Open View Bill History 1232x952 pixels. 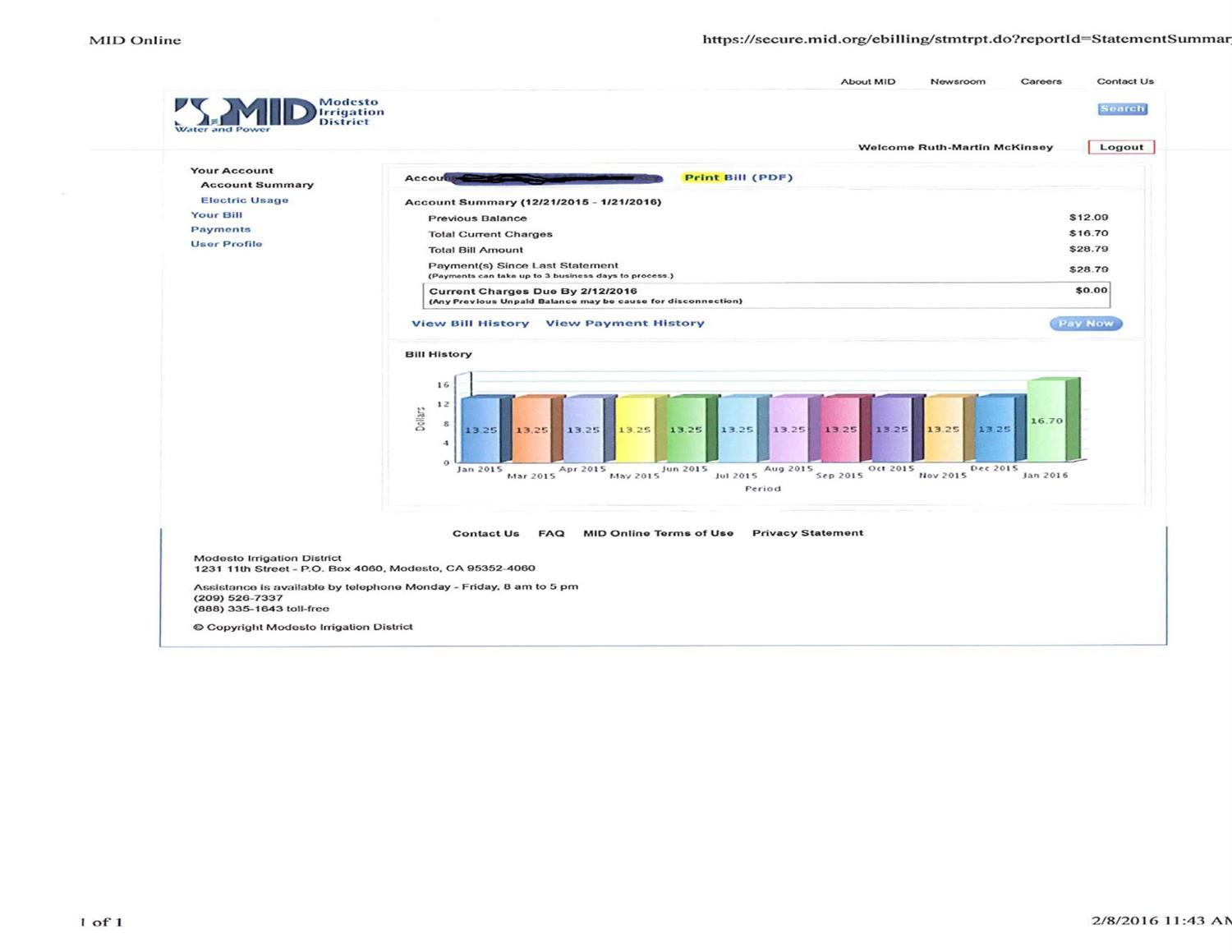coord(470,324)
